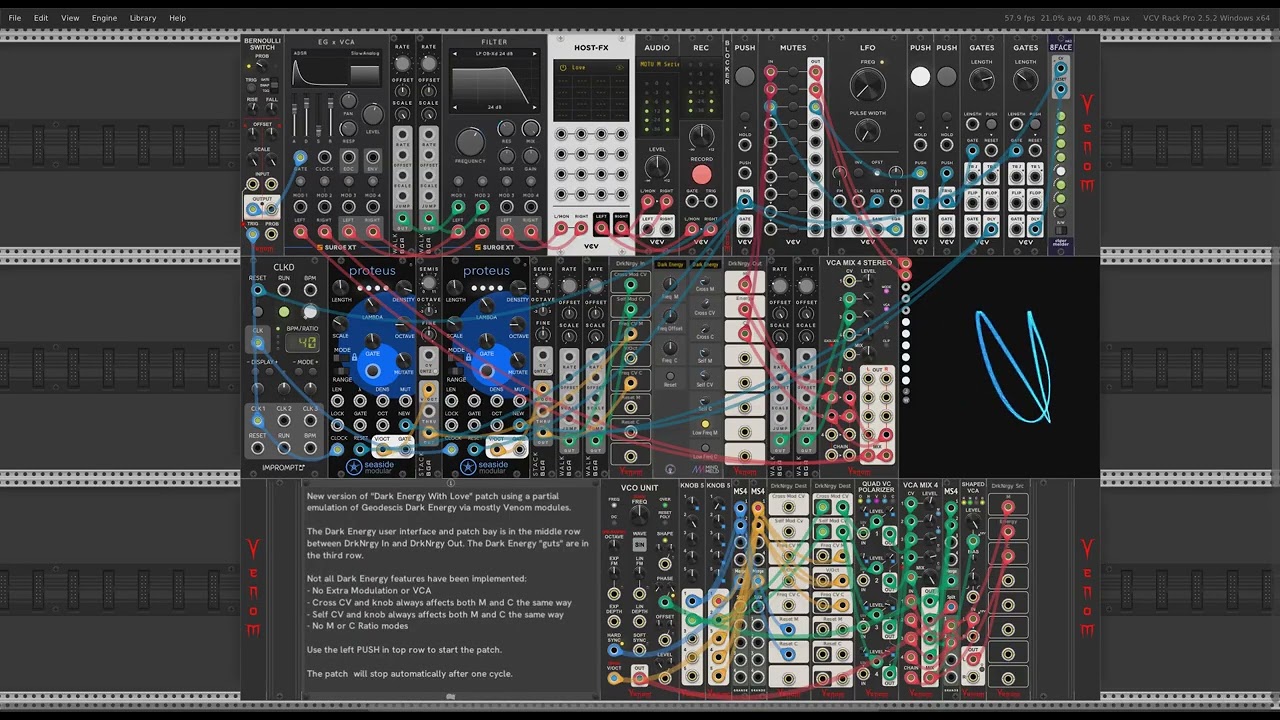
Task: Open the File menu
Action: pyautogui.click(x=15, y=18)
